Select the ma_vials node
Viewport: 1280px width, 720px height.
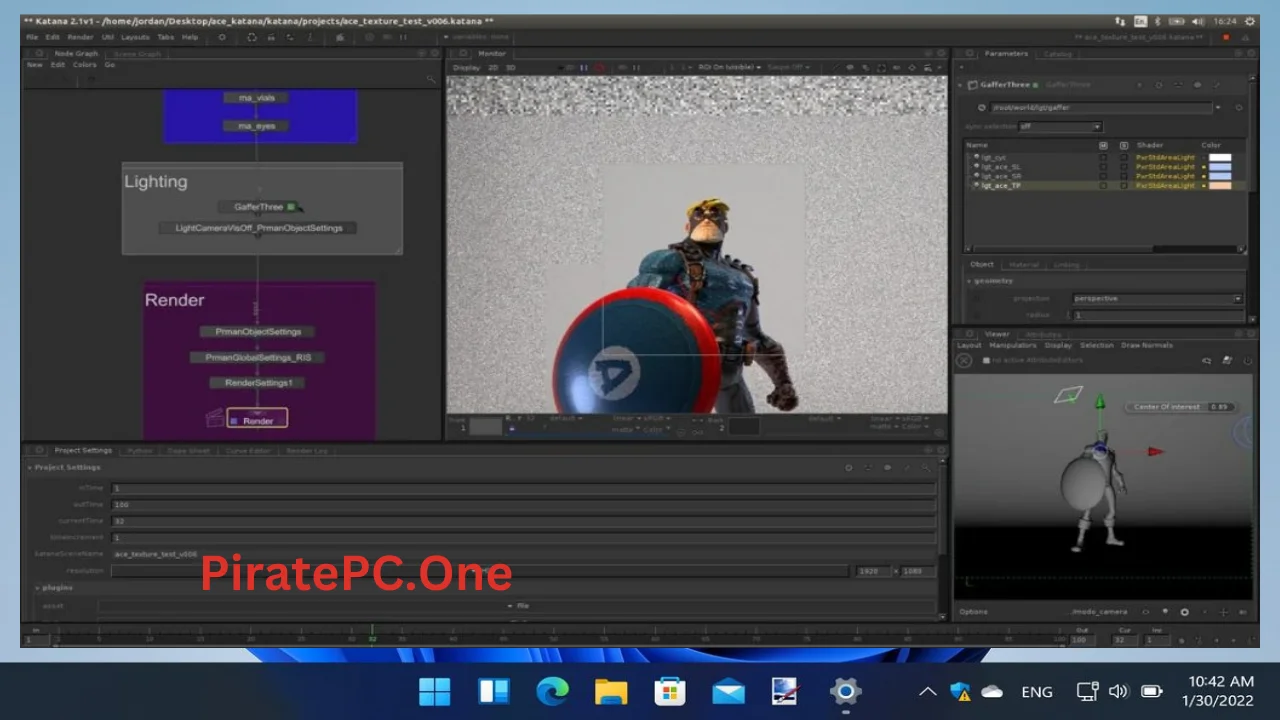point(256,98)
